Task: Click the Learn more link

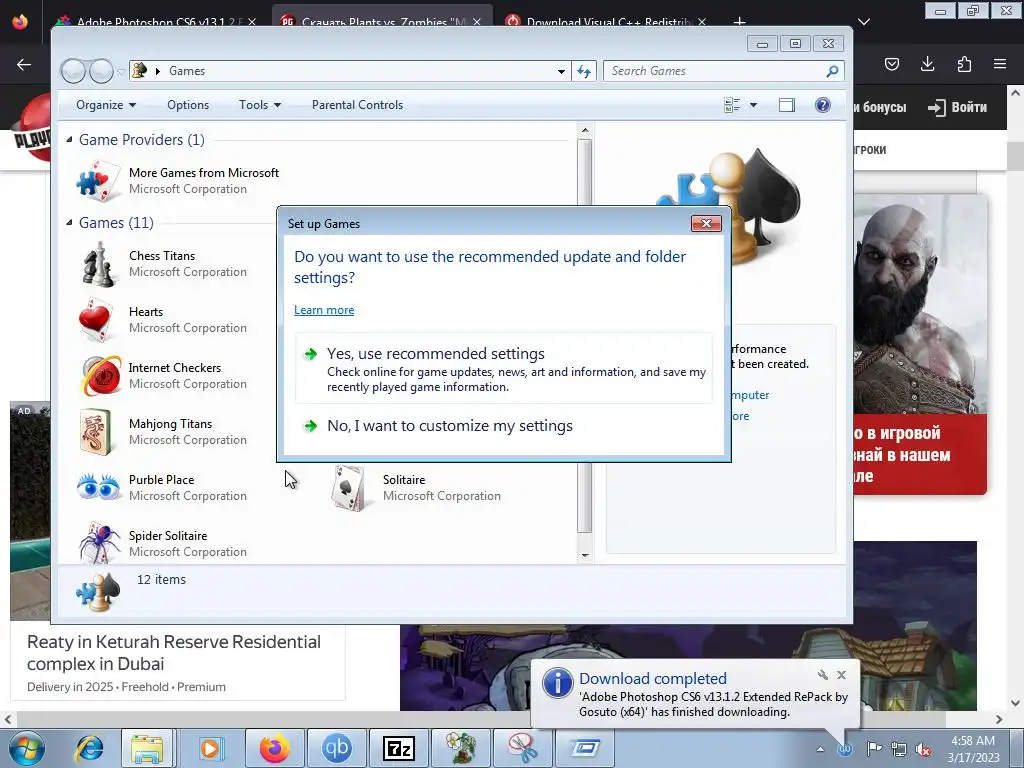Action: click(x=324, y=310)
